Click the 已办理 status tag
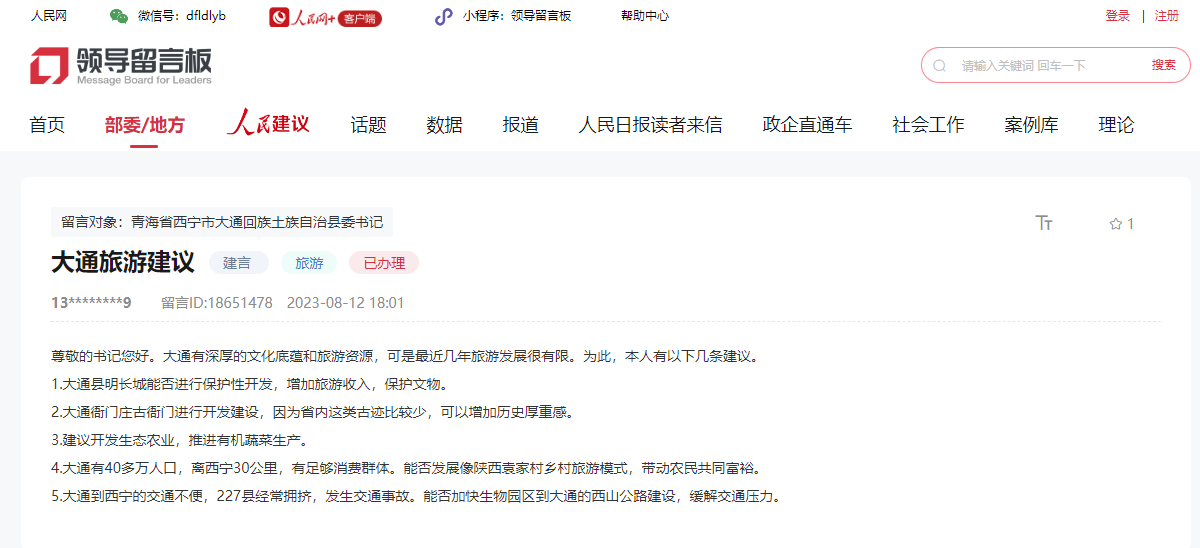Viewport: 1200px width, 548px height. point(384,263)
